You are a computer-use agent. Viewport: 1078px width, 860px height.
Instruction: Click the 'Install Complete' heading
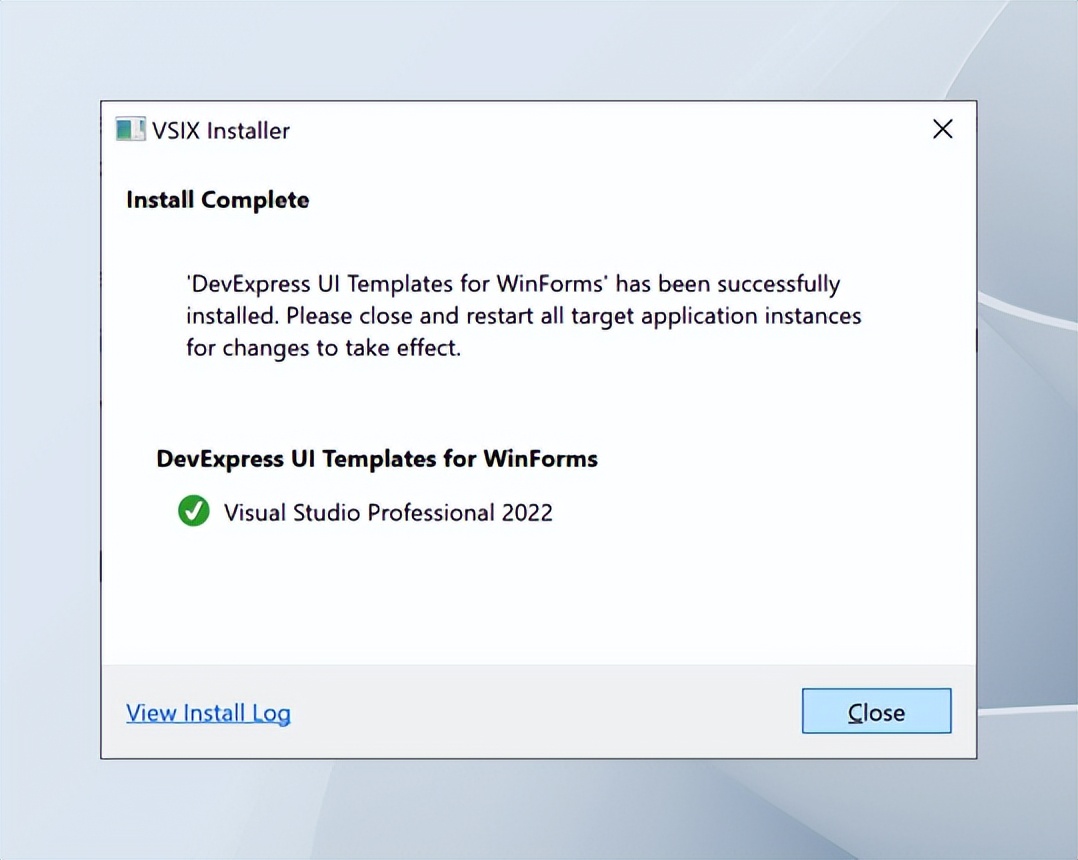[x=218, y=200]
